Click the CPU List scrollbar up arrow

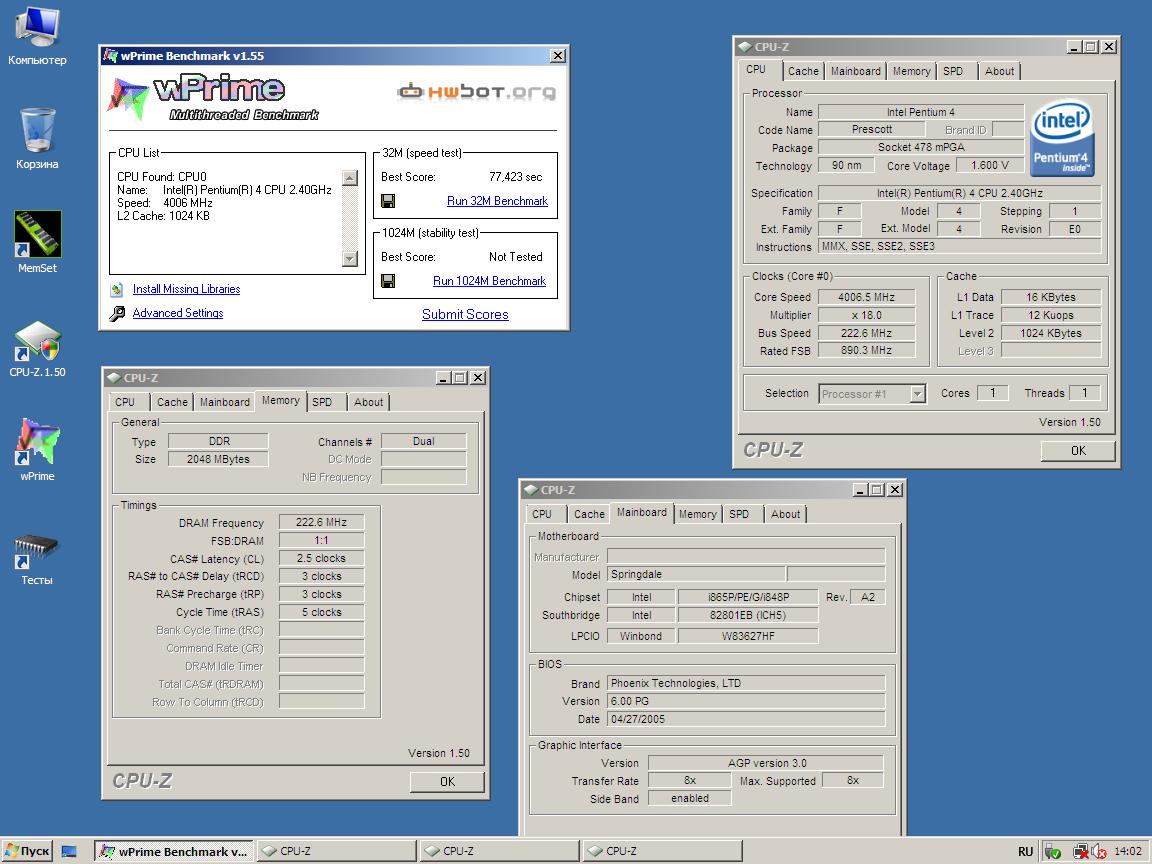(x=350, y=178)
